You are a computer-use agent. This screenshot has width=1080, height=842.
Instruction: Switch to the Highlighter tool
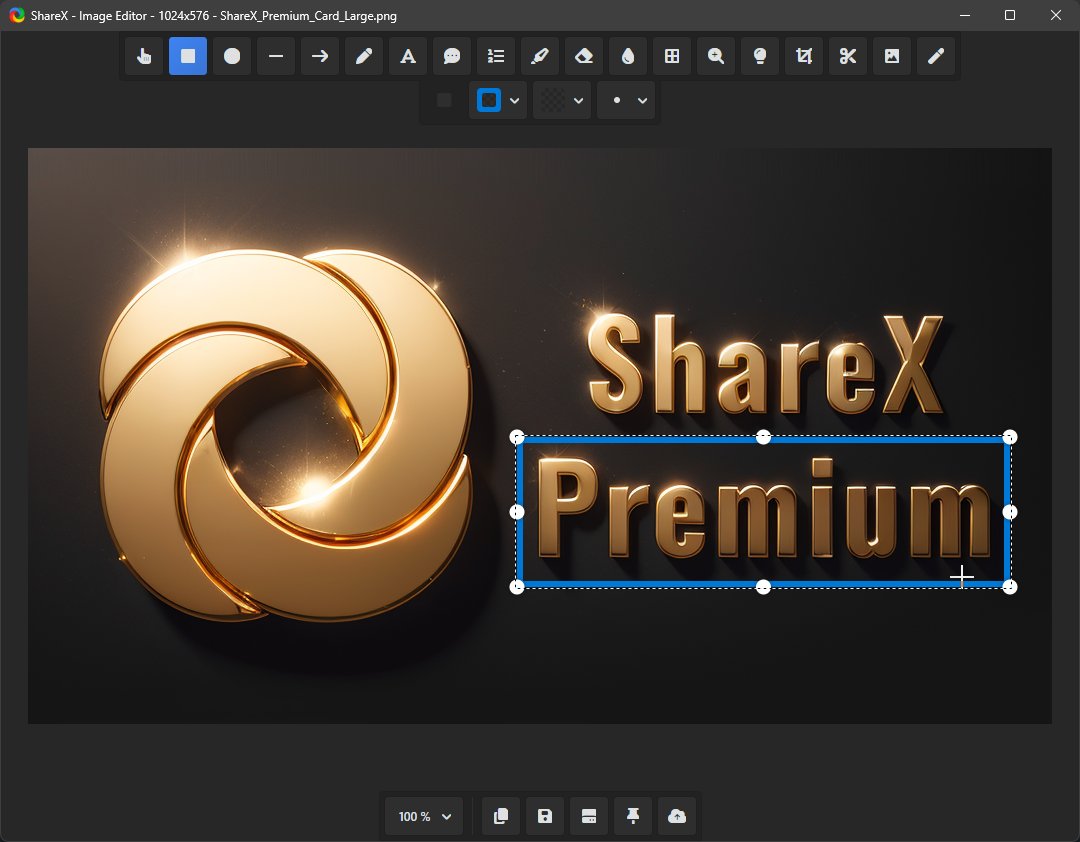tap(539, 56)
